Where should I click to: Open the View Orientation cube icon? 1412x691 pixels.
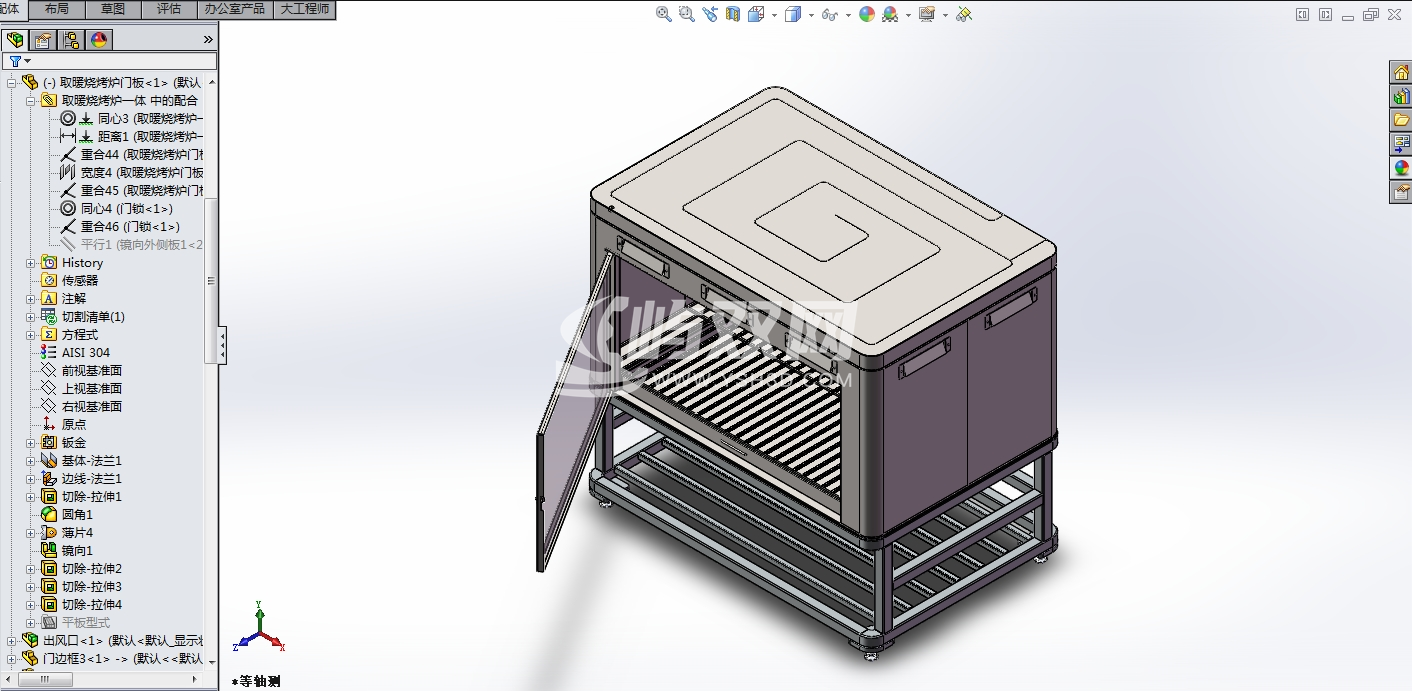(x=756, y=14)
